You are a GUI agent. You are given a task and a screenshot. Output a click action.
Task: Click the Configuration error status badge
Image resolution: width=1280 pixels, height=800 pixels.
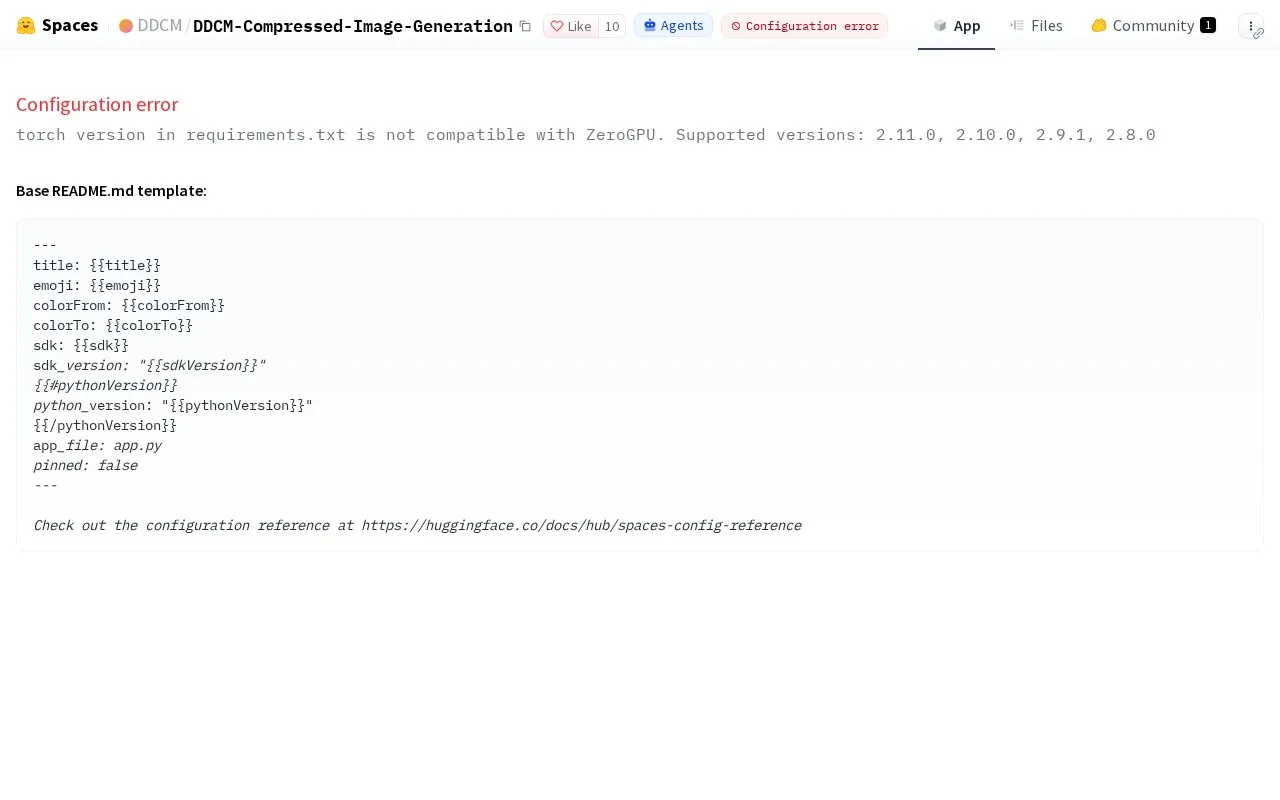804,25
